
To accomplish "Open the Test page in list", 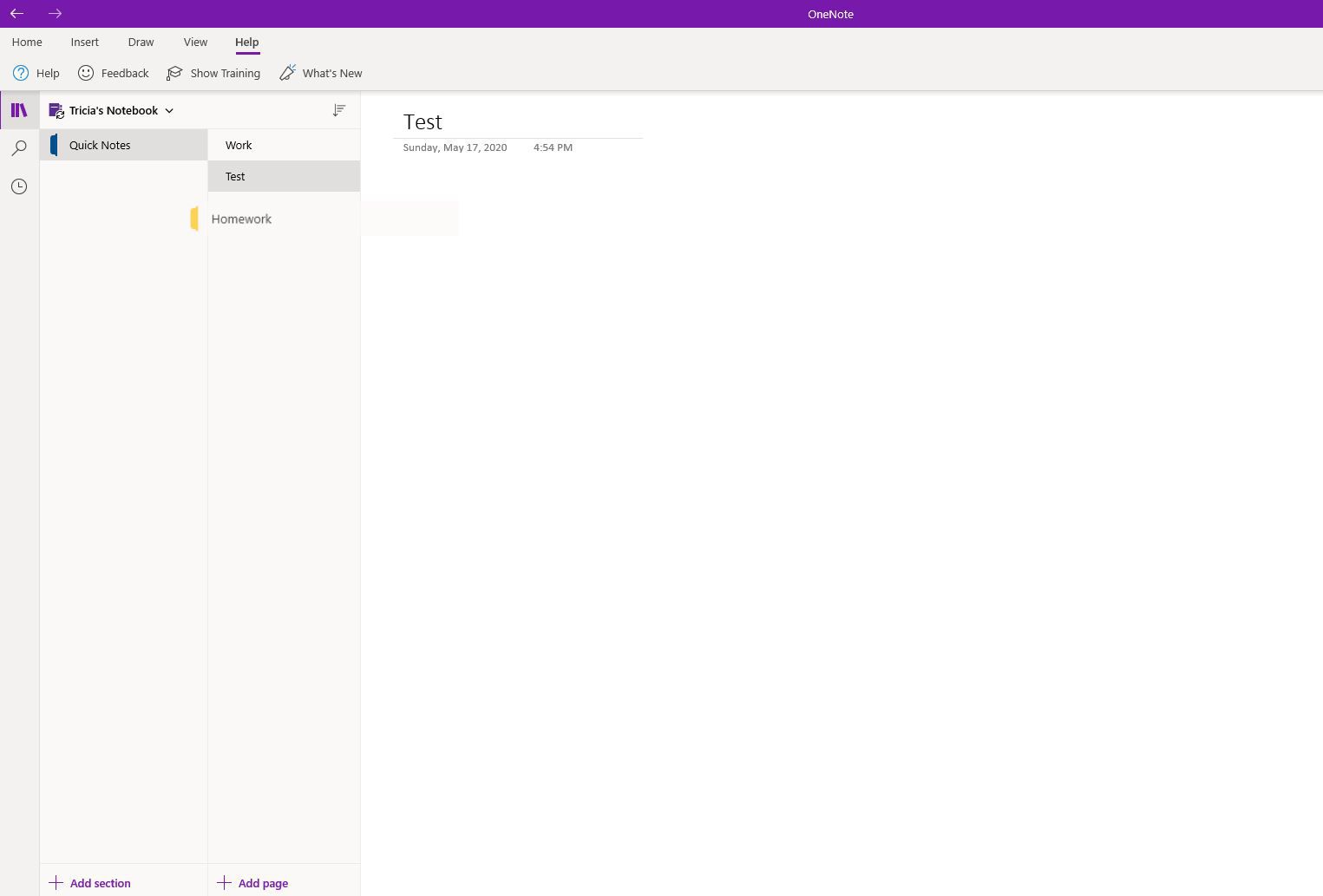I will pos(284,176).
